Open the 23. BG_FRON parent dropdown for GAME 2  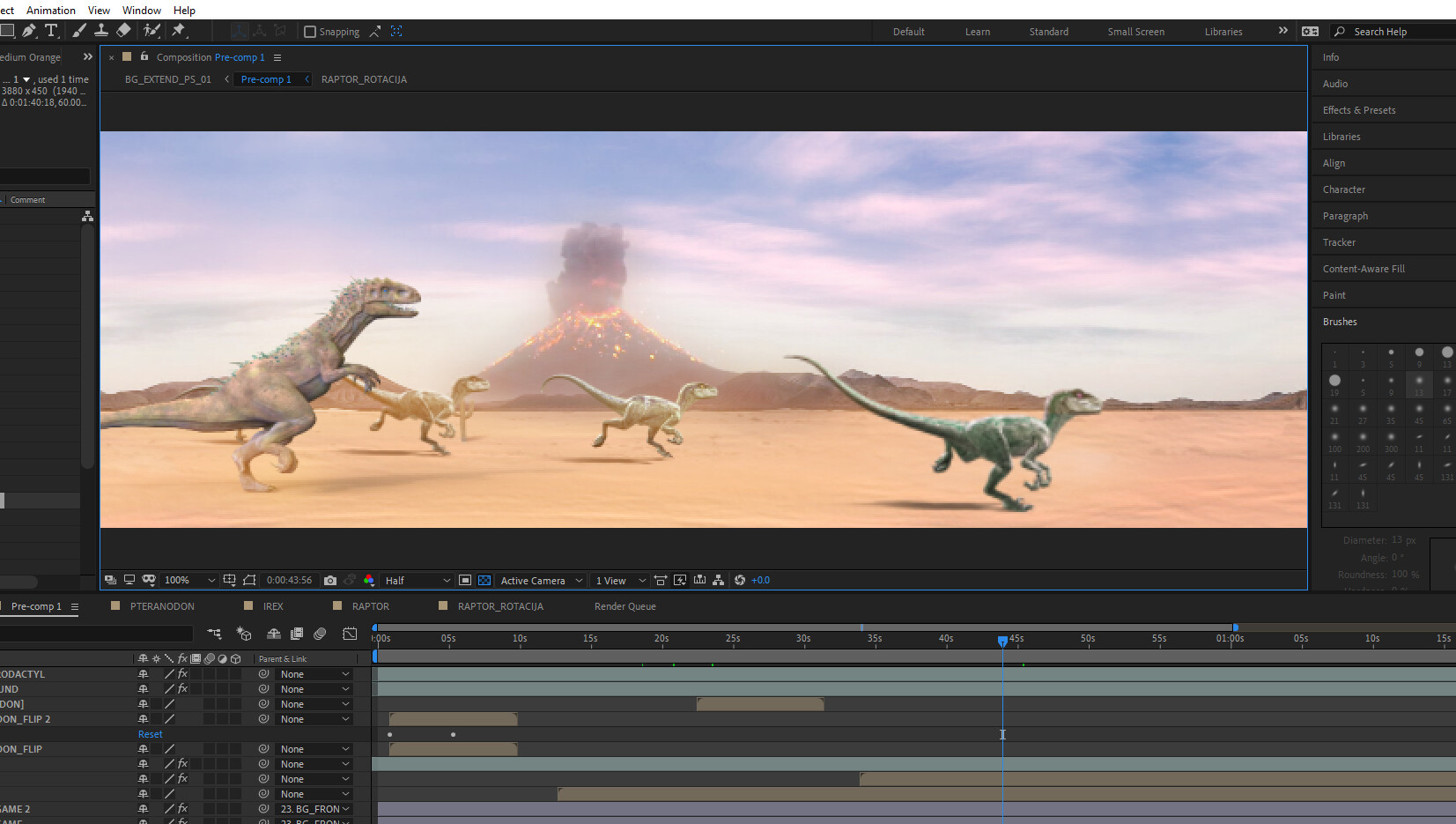coord(314,809)
